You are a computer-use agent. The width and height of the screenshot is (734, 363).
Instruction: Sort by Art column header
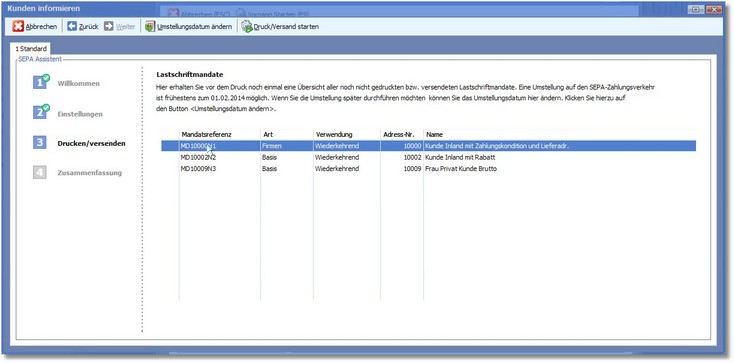(287, 134)
